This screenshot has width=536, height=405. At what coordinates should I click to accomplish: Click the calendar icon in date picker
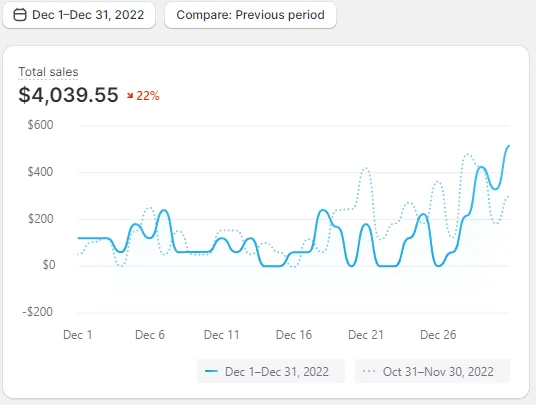(20, 15)
